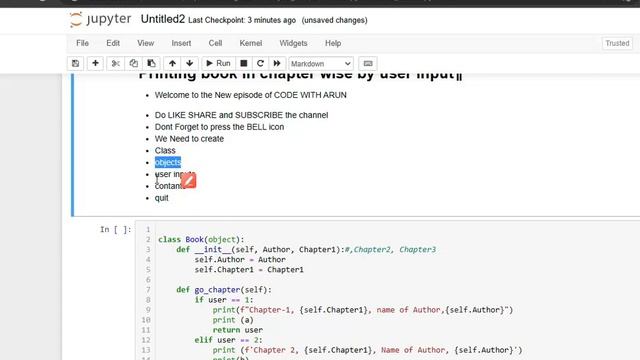The height and width of the screenshot is (360, 640).
Task: Cut selected cells with scissors icon
Action: click(116, 63)
